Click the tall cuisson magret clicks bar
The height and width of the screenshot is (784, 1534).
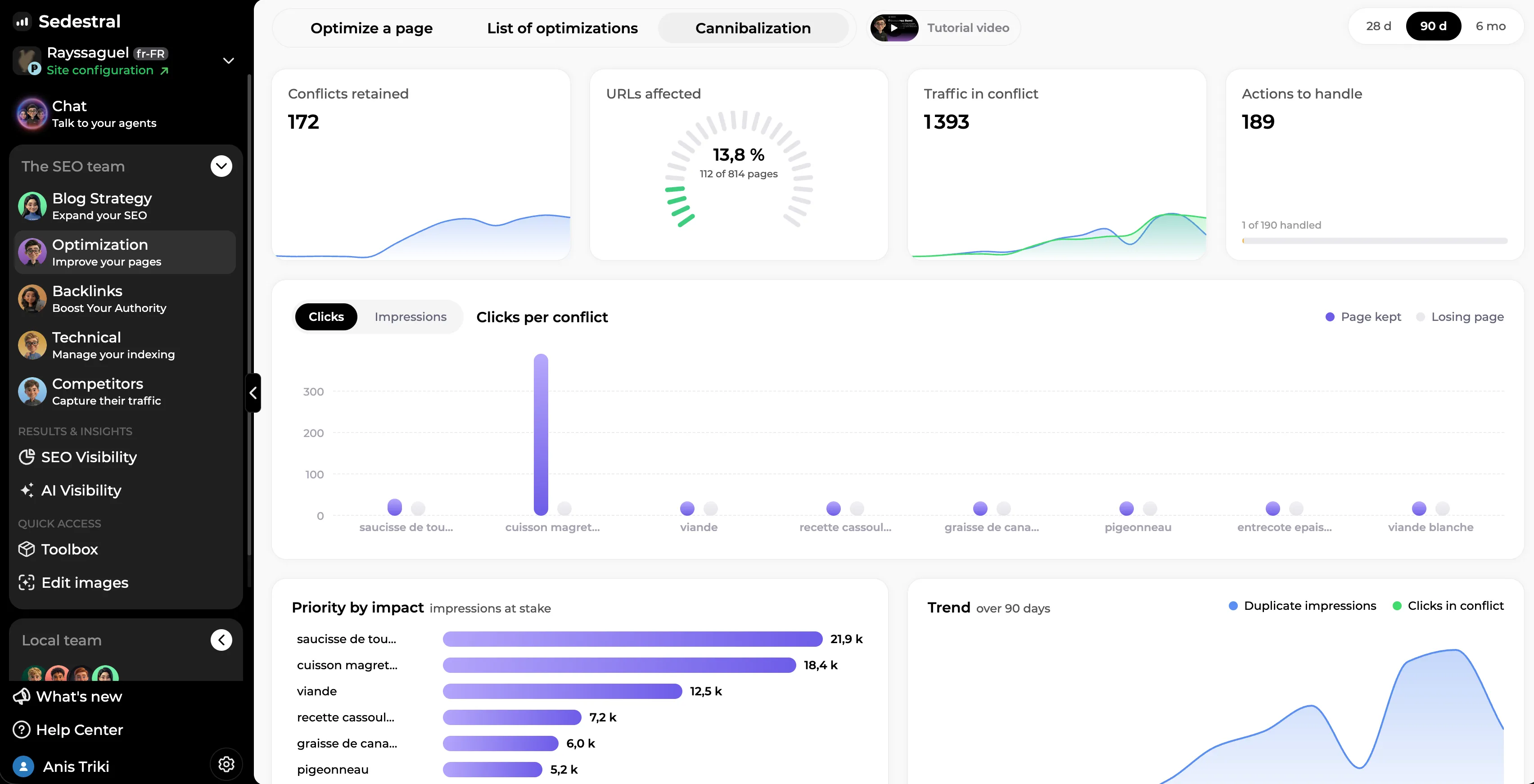pos(541,435)
